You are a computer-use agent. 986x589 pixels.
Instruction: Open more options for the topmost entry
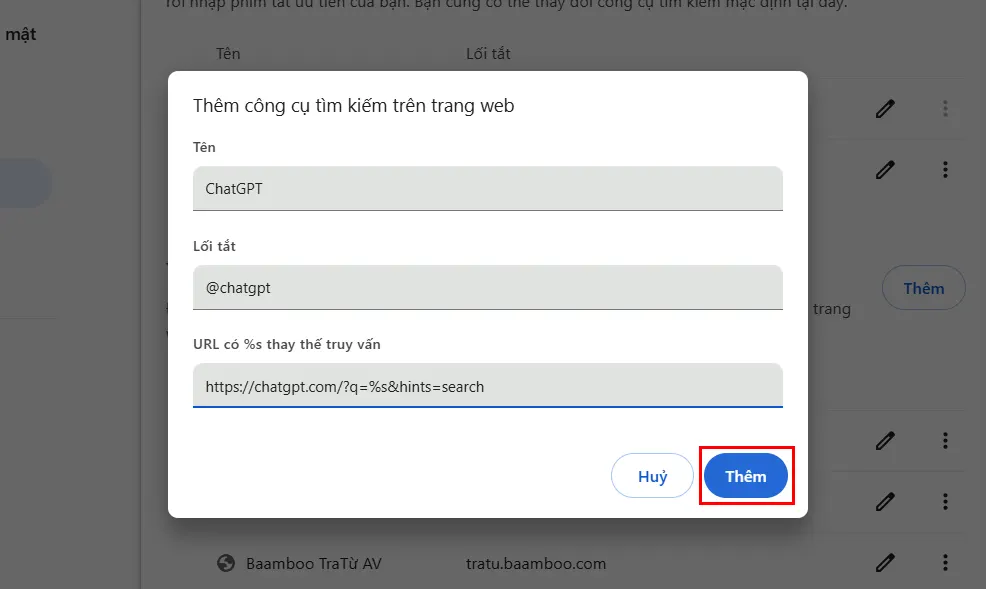tap(945, 108)
